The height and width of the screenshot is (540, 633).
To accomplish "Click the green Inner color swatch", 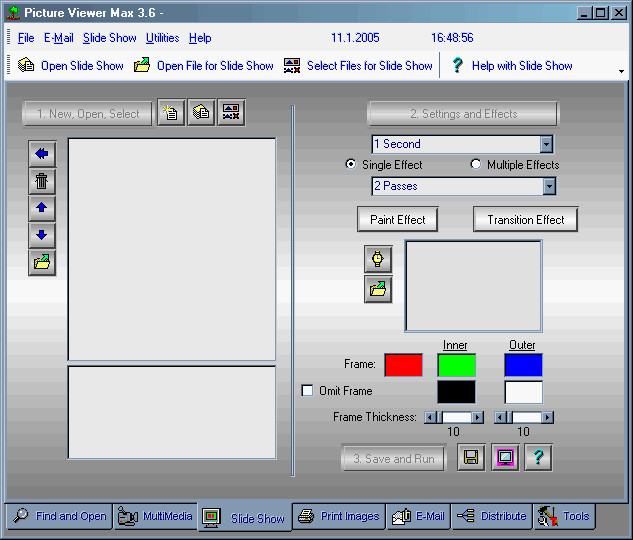I will 457,365.
